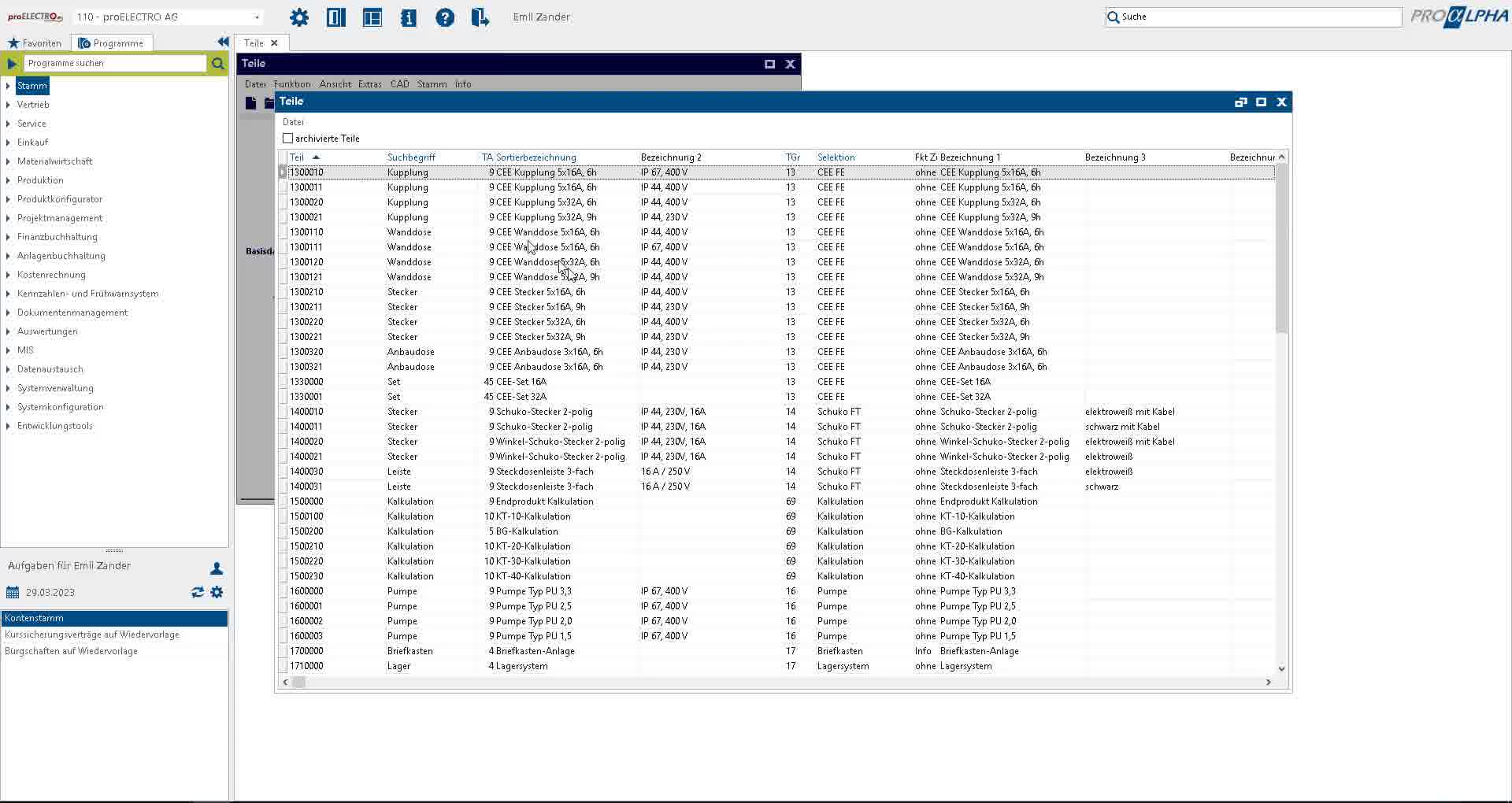Click the single-panel layout icon in top toolbar
This screenshot has width=1512, height=803.
[336, 17]
